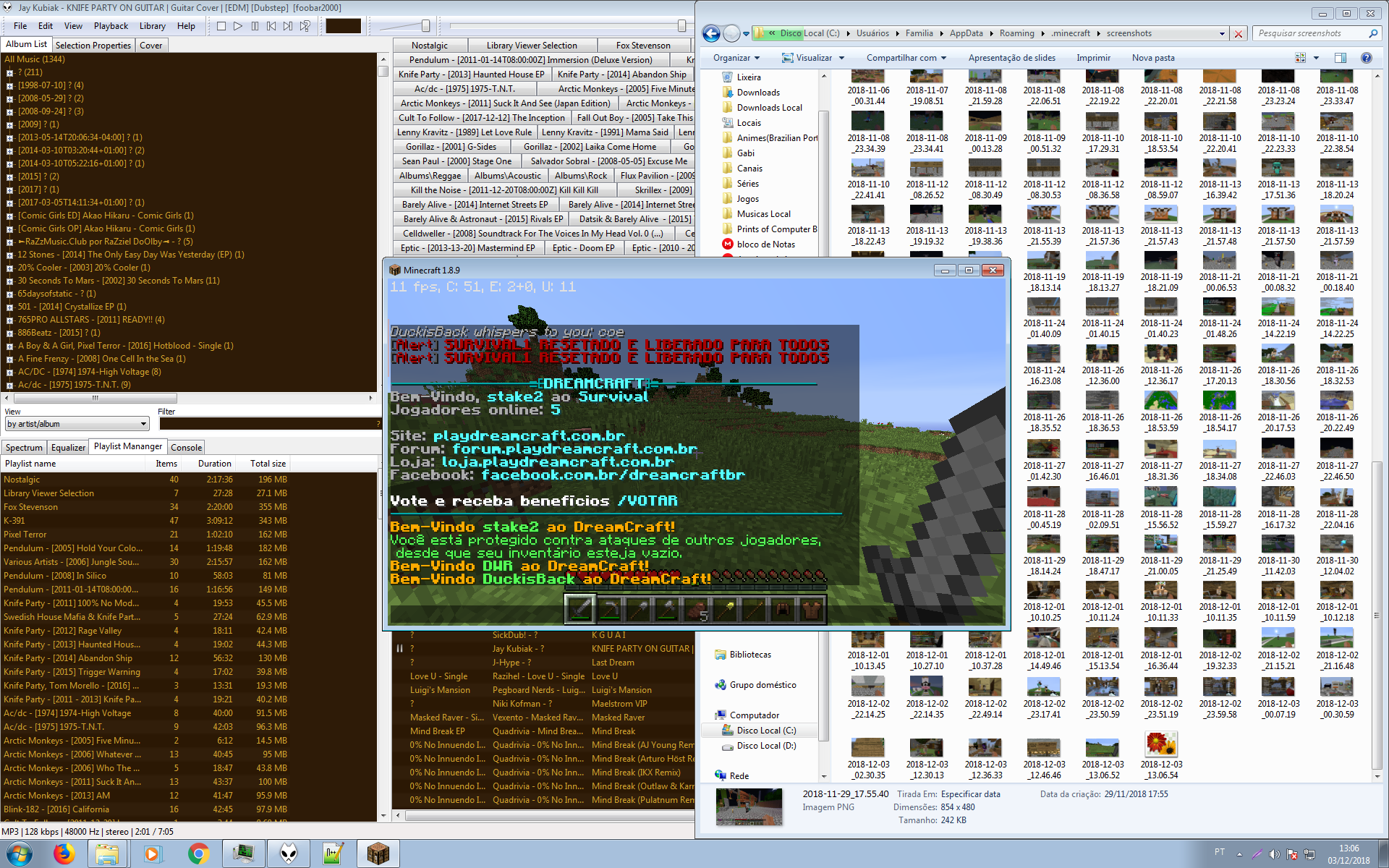Click the foobar2000 Stop playback button
This screenshot has height=868, width=1389.
[221, 26]
